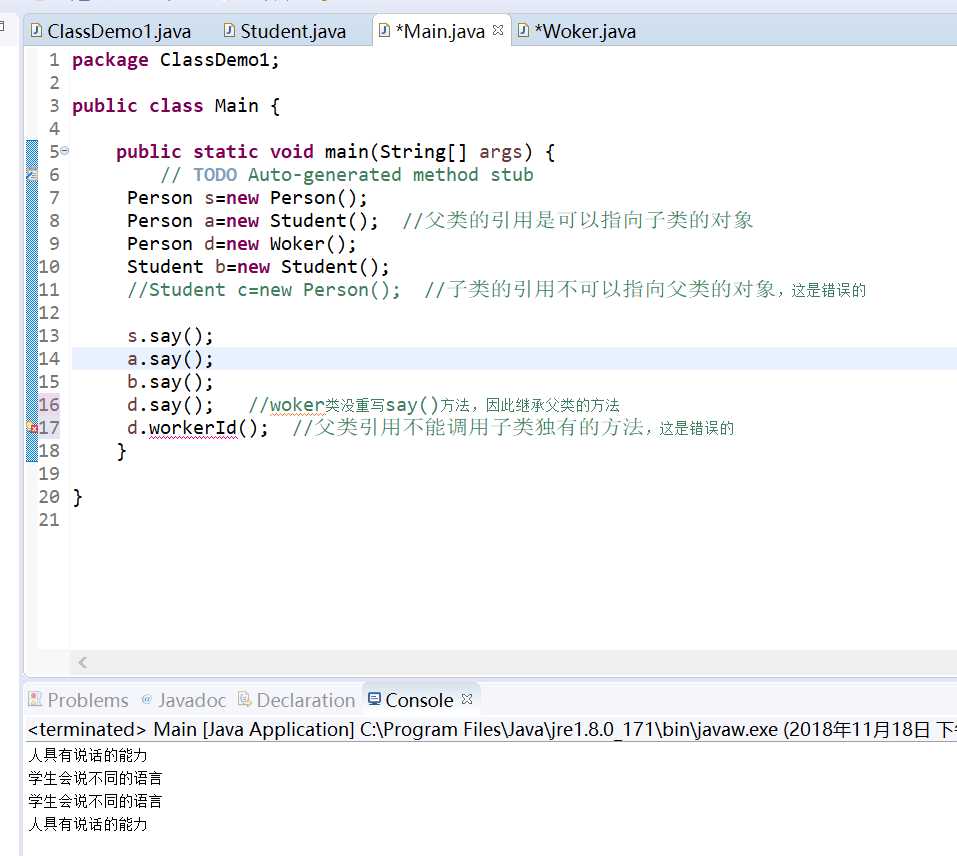Click the '//woker类没重写say()方法' comment on line 16
This screenshot has width=957, height=856.
point(435,405)
